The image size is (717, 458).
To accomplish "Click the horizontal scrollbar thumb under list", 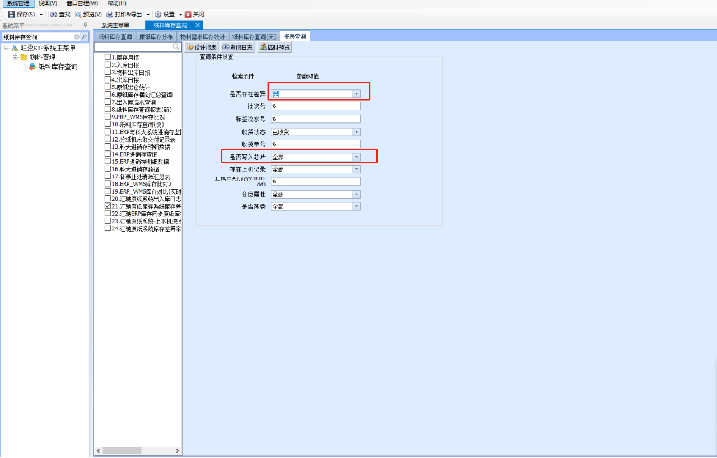I will pyautogui.click(x=122, y=451).
